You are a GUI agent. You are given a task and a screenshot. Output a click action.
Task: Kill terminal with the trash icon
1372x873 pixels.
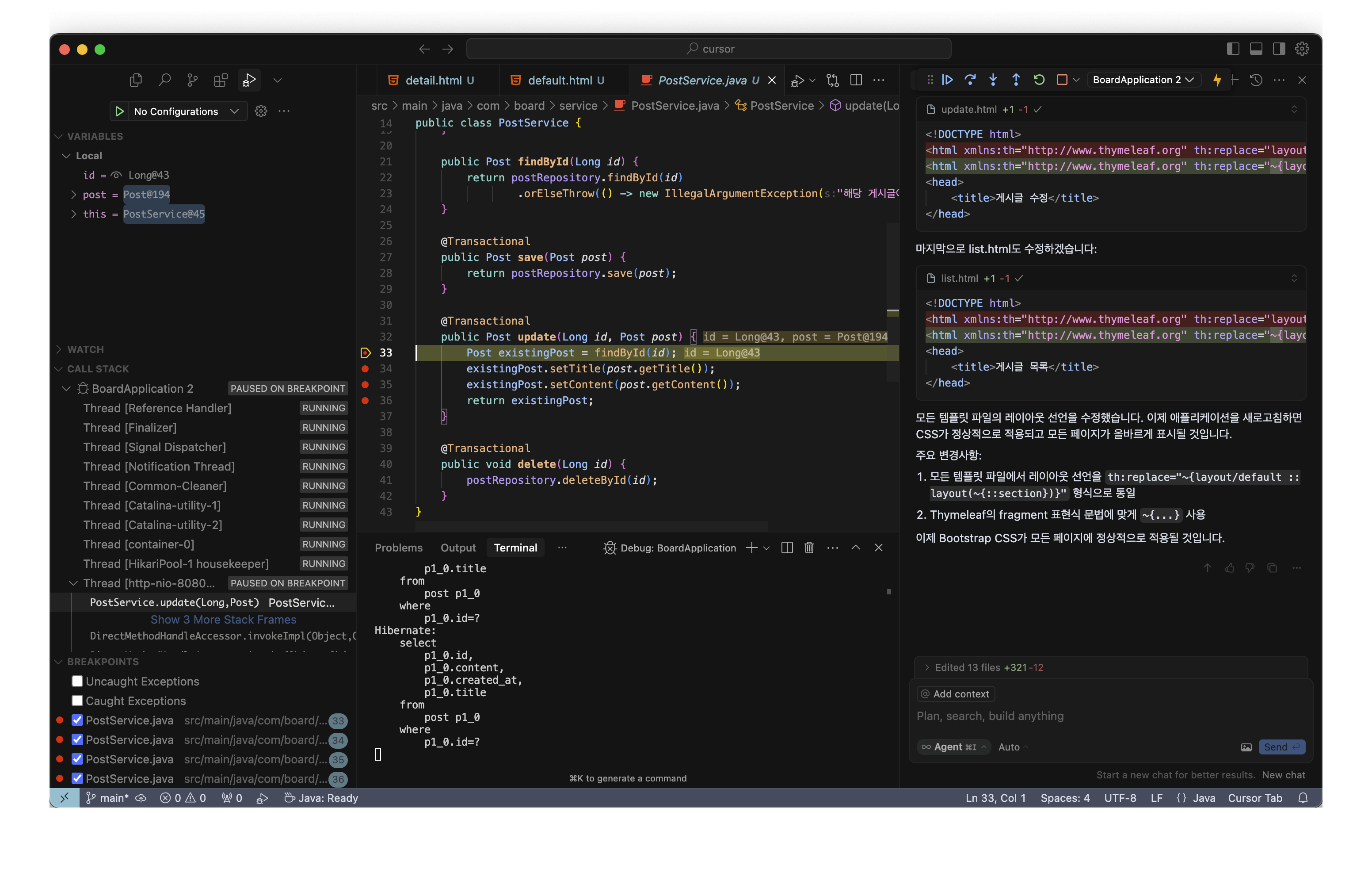pyautogui.click(x=808, y=548)
